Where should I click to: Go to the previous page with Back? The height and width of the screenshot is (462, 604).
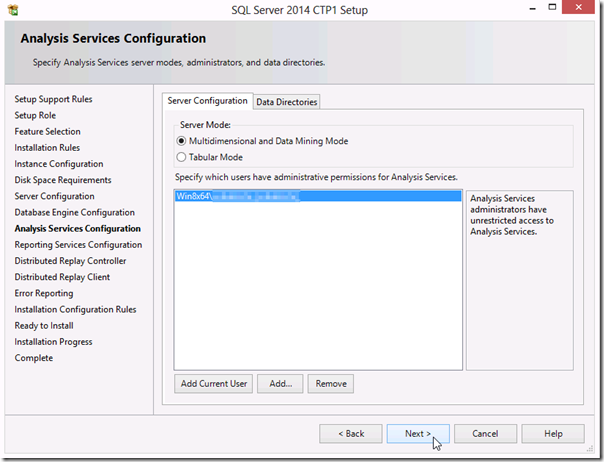(x=351, y=434)
